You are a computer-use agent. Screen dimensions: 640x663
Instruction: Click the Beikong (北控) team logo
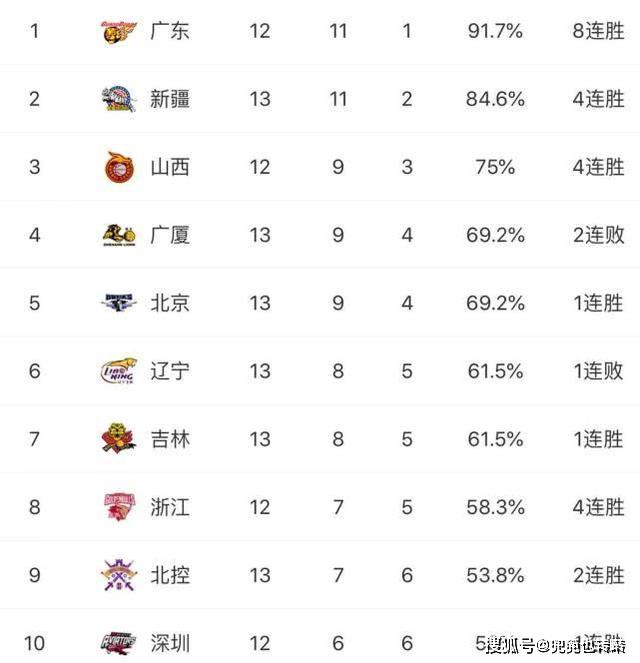[x=119, y=575]
